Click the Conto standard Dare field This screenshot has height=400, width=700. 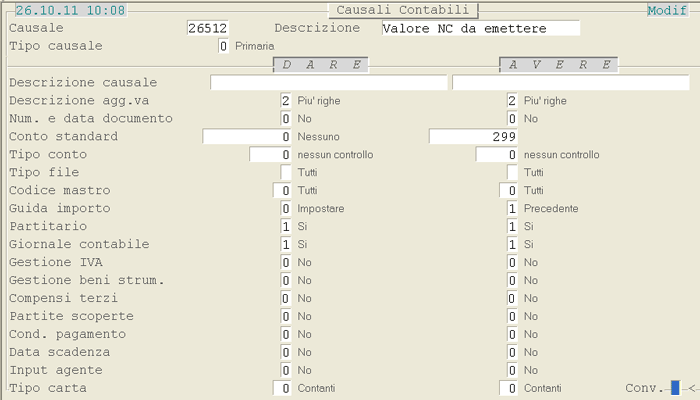247,137
